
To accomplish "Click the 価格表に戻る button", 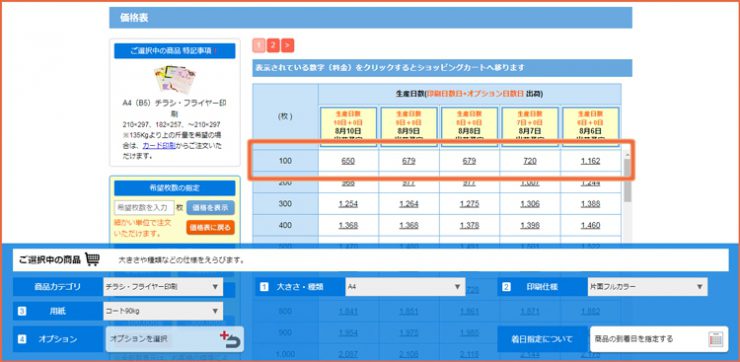I will coord(210,227).
